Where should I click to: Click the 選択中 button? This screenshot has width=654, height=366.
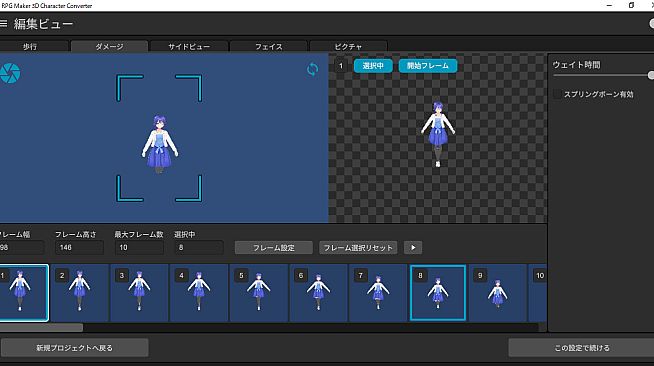(x=373, y=66)
